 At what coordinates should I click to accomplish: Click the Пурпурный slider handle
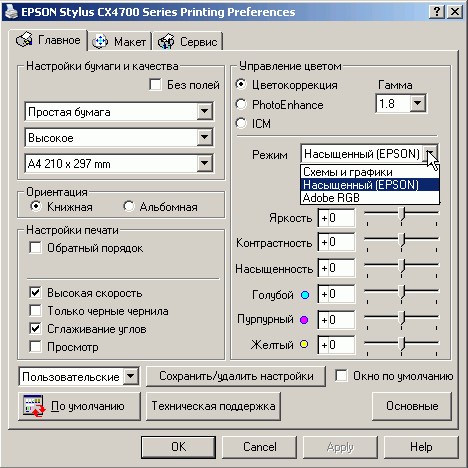click(x=402, y=317)
